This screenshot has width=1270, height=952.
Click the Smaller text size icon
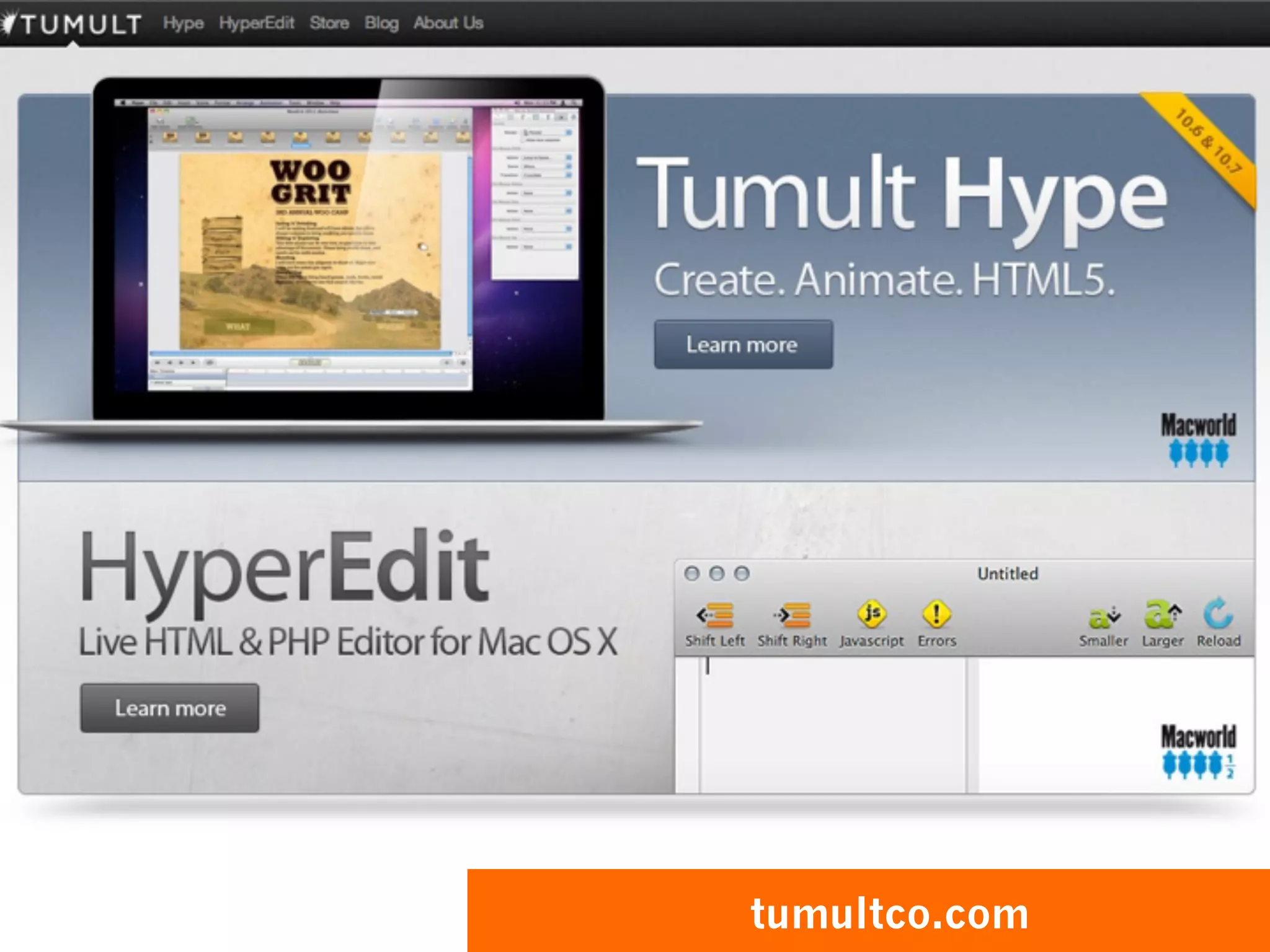pos(1103,615)
